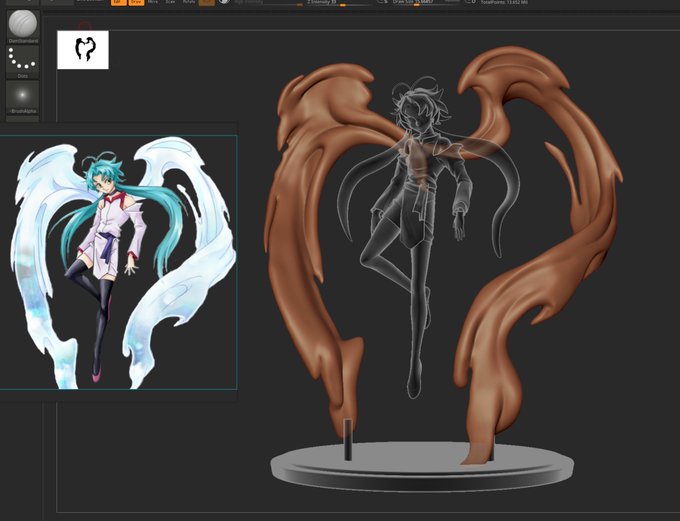Adjust the Draw Size slider

coord(426,3)
